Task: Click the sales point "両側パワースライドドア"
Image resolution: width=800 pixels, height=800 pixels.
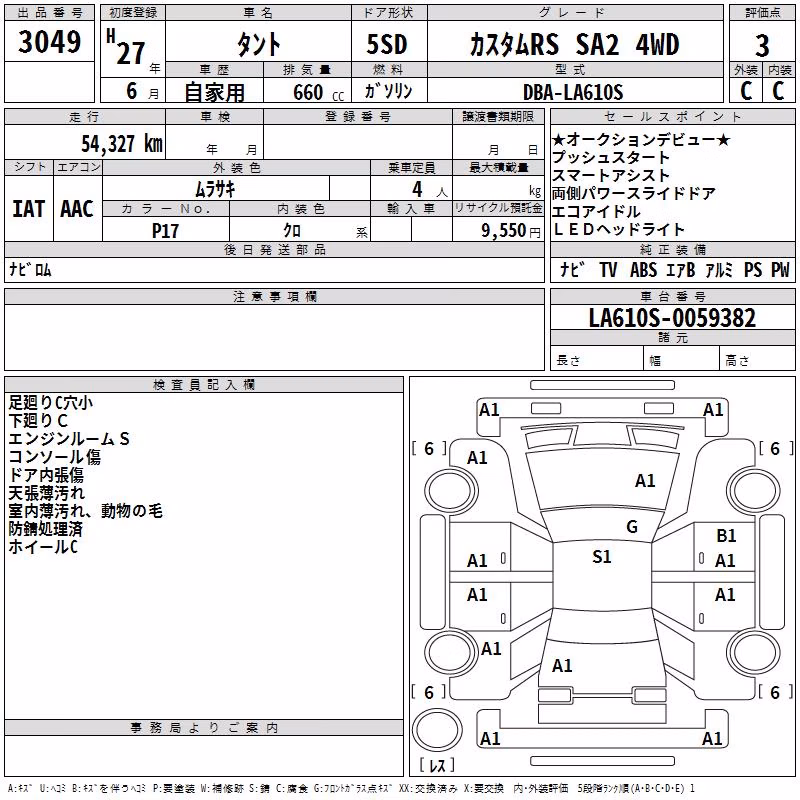Action: [x=634, y=193]
